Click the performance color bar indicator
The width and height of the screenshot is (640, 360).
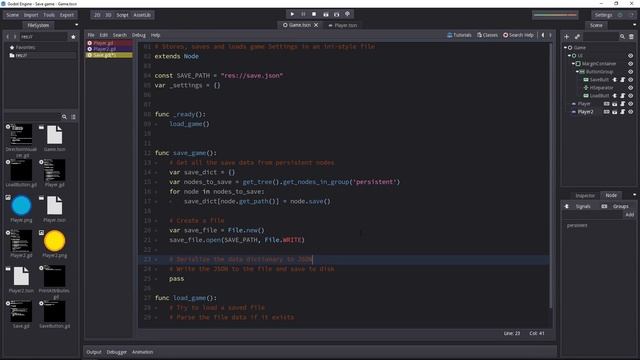[555, 15]
